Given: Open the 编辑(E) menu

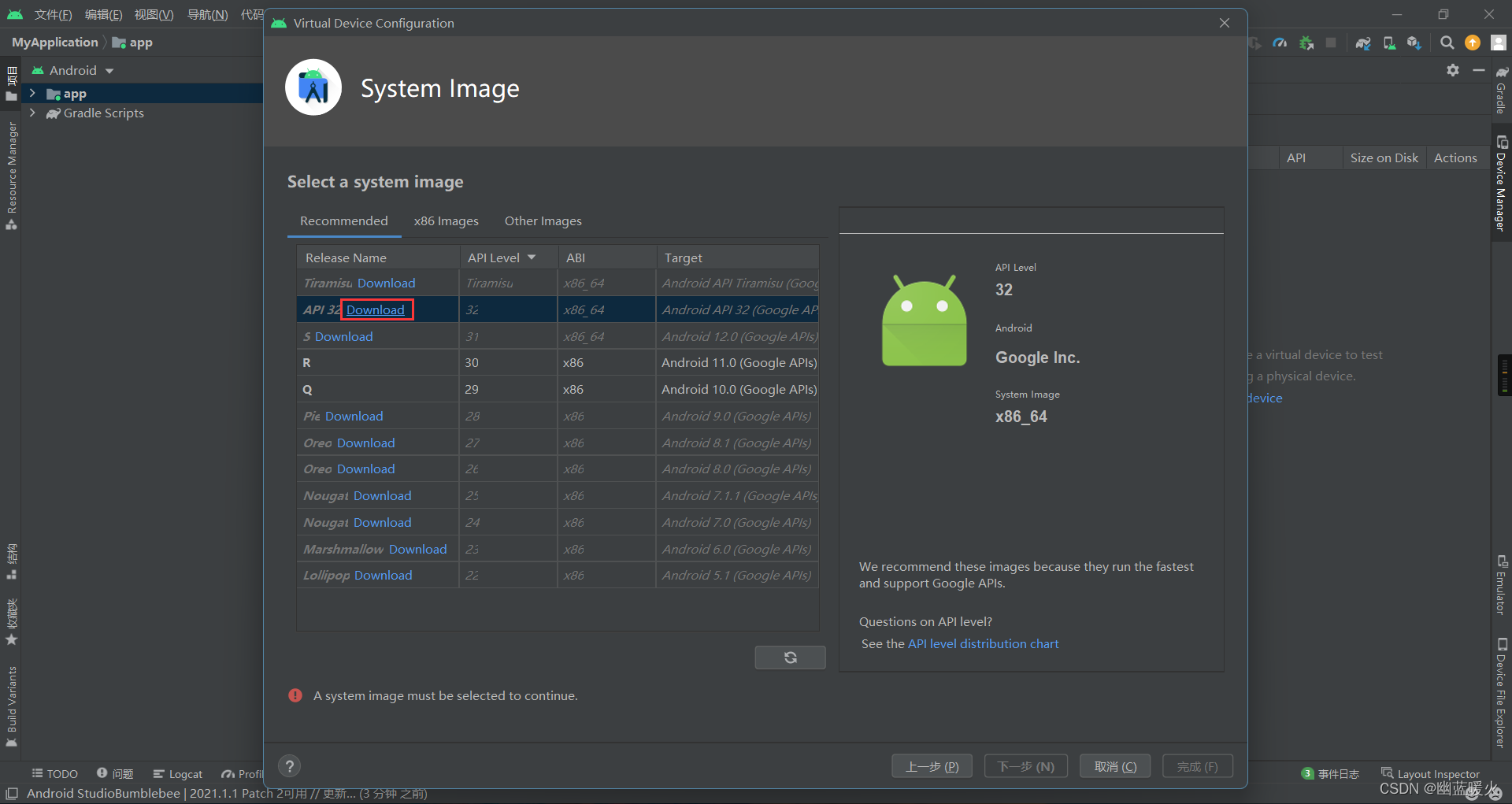Looking at the screenshot, I should 103,15.
